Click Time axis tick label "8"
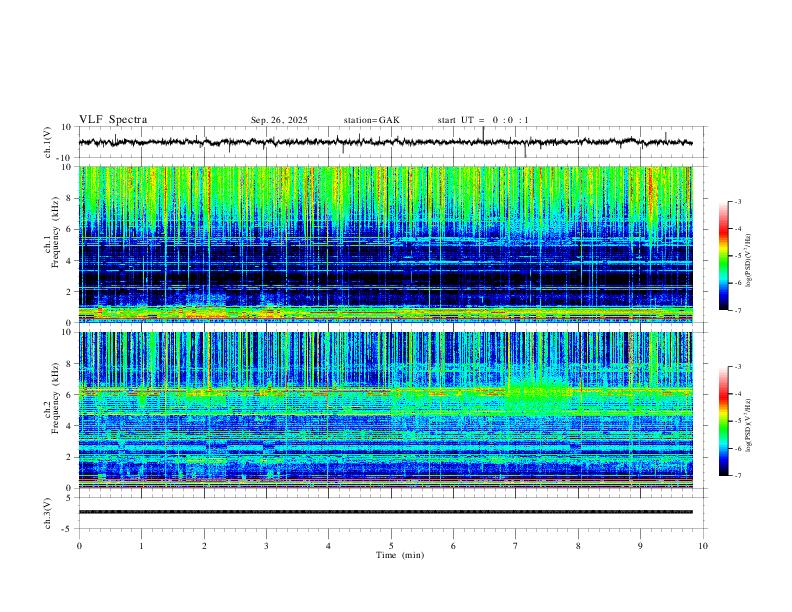 [x=578, y=546]
